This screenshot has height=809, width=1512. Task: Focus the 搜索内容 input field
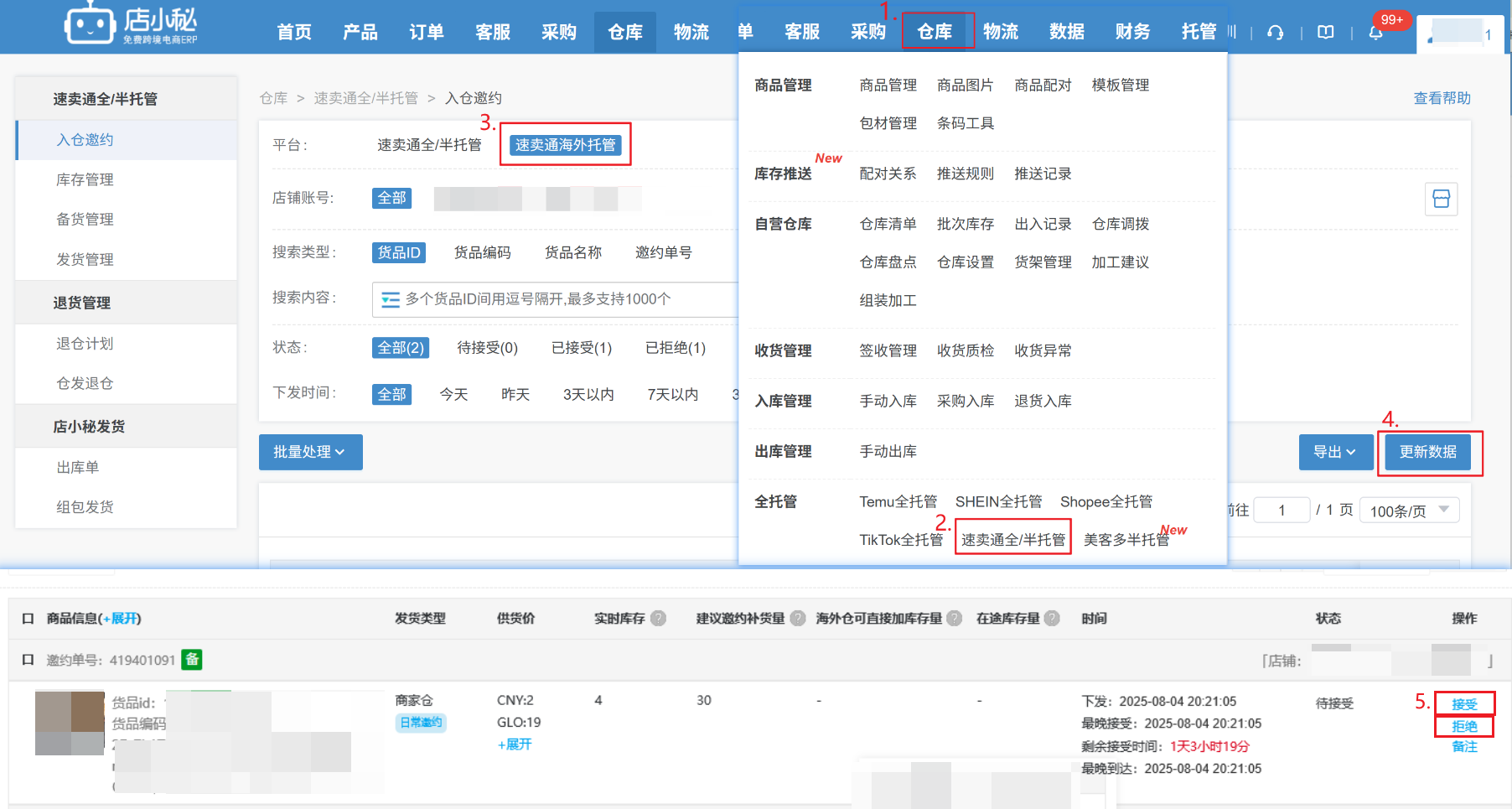pos(555,299)
